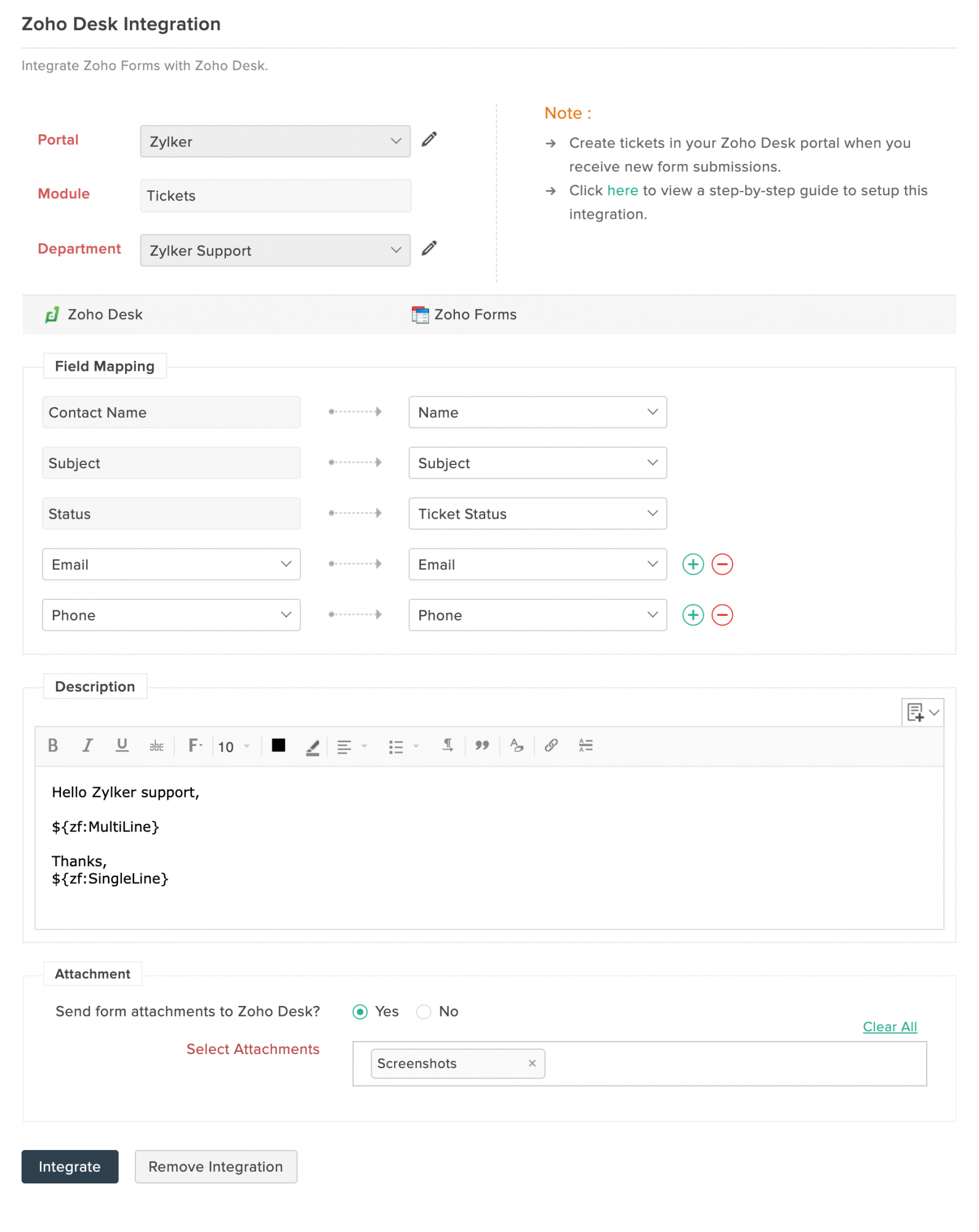
Task: Remove the Screenshots attachment tag
Action: click(x=533, y=1063)
